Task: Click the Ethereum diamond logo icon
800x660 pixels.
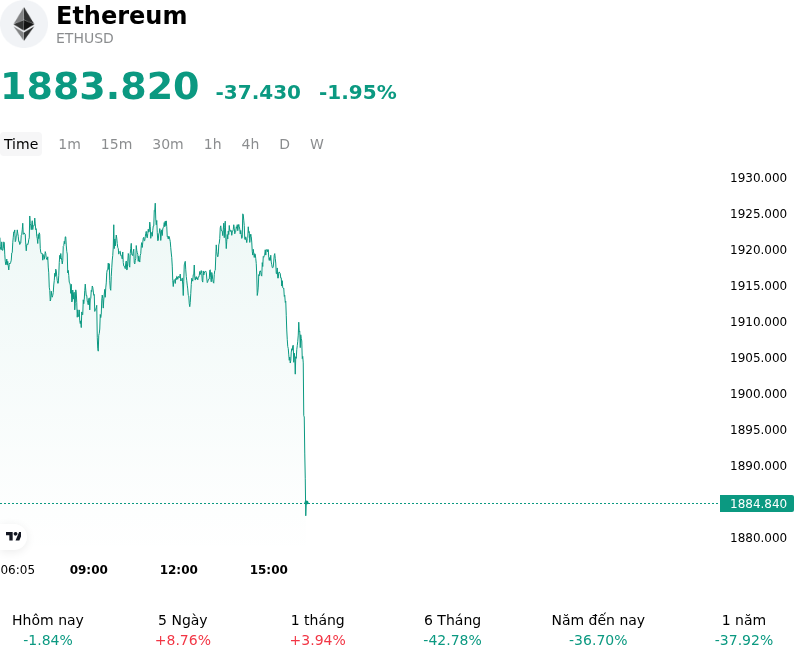Action: pyautogui.click(x=23, y=24)
